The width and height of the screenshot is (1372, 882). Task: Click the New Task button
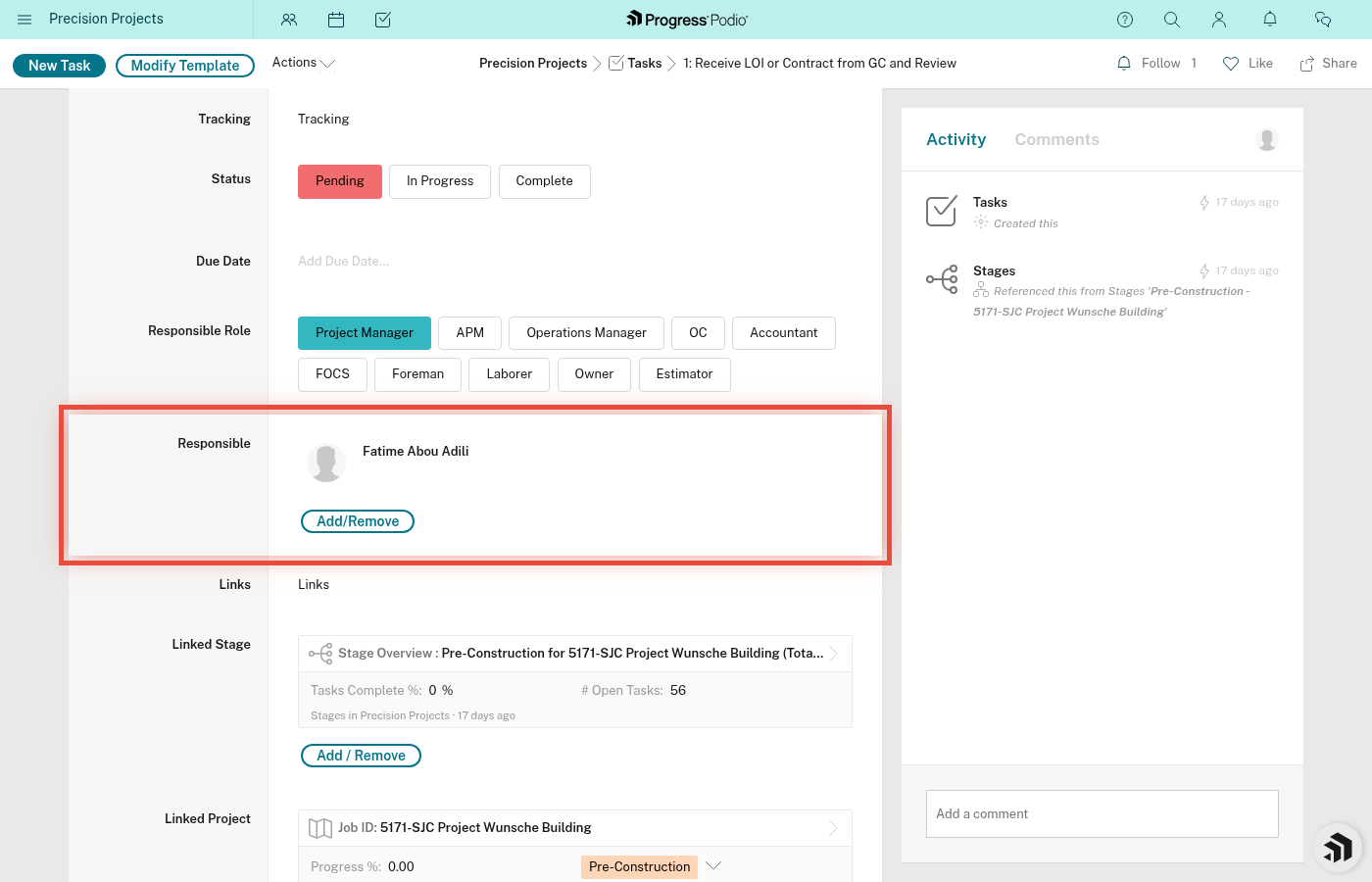click(59, 65)
